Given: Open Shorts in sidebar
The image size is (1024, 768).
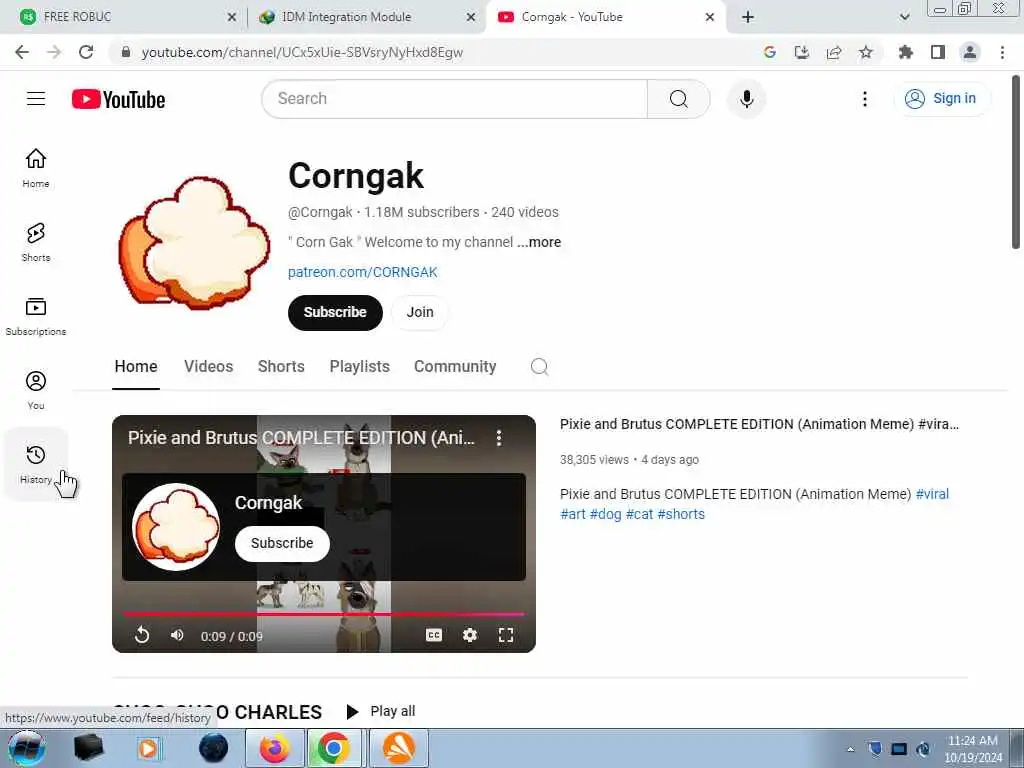Looking at the screenshot, I should tap(36, 242).
